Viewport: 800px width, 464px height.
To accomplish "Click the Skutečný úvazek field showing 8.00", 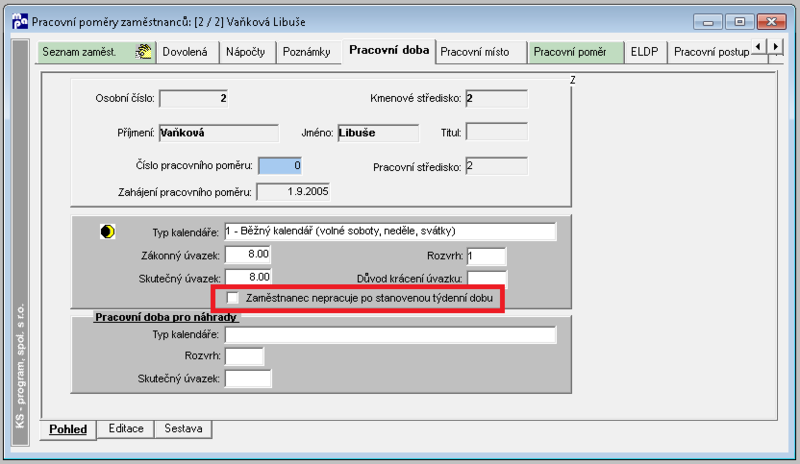I will pos(248,278).
